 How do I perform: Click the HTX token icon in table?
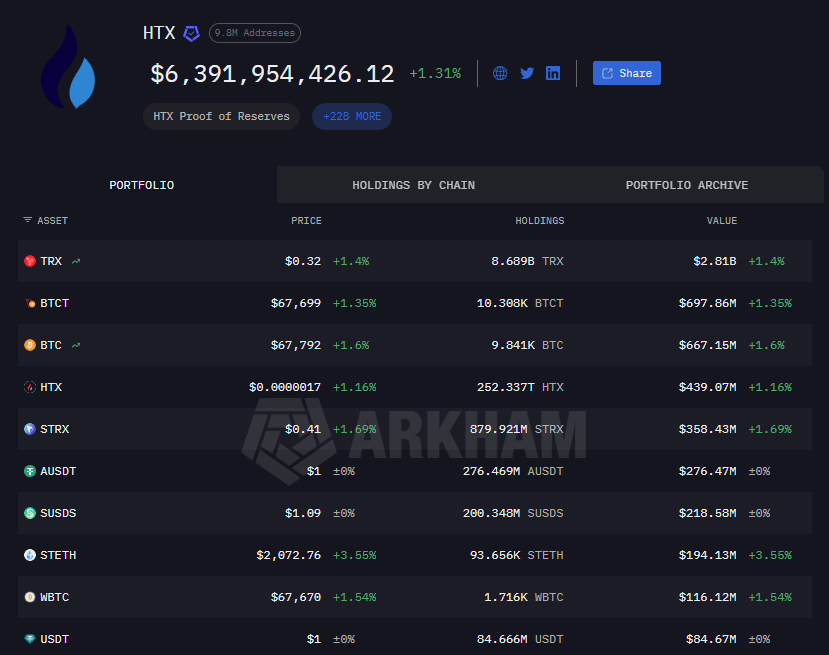coord(30,387)
